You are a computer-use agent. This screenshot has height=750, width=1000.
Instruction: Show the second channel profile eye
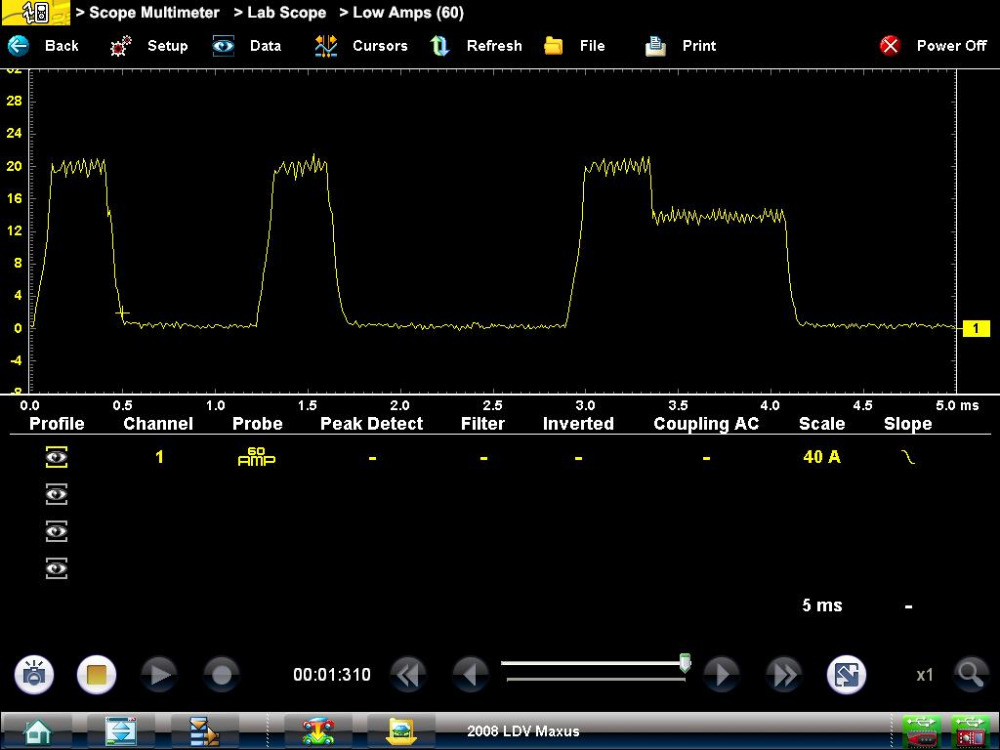pos(57,494)
